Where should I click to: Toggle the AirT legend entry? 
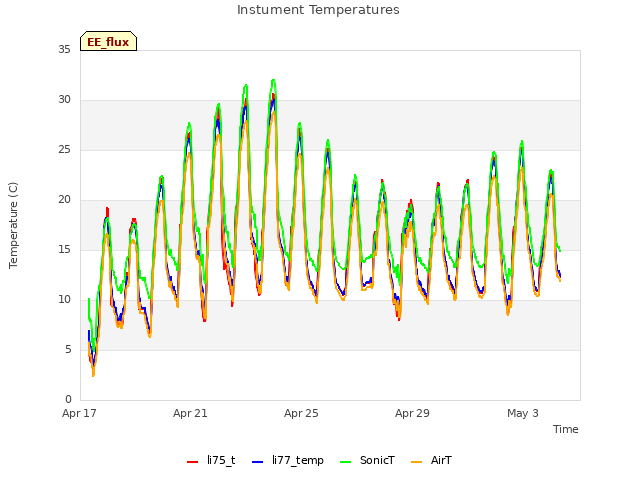[x=431, y=460]
